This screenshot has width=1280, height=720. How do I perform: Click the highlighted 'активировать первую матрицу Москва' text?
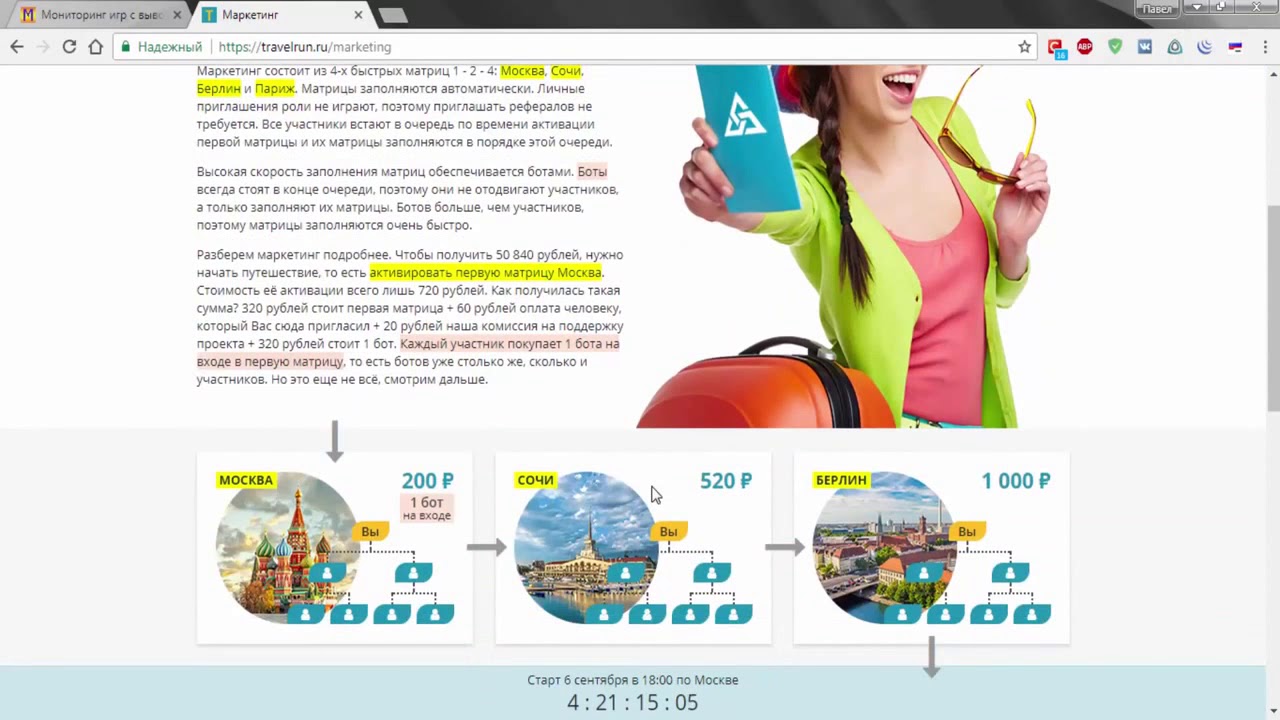[486, 272]
